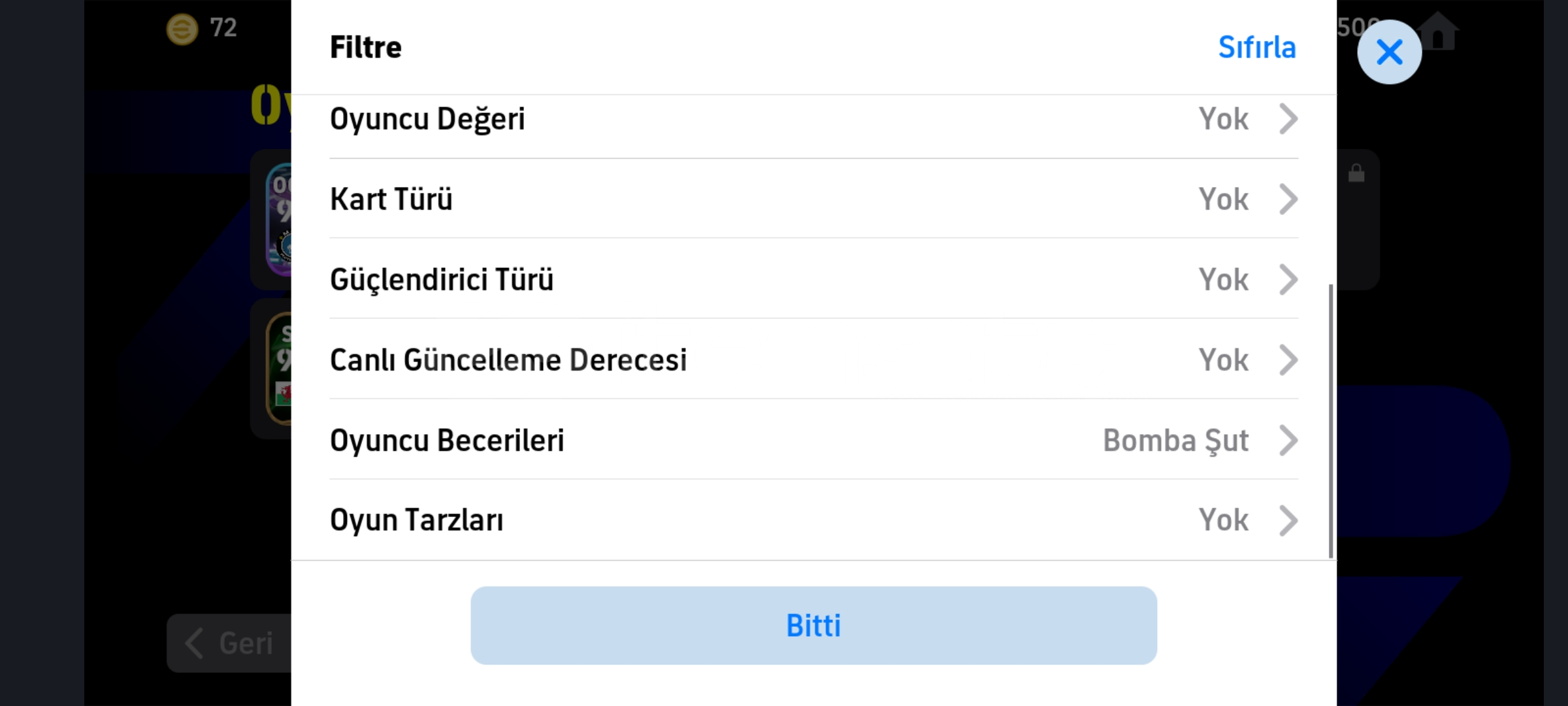Reset filters with Sıfırla link
The height and width of the screenshot is (706, 1568).
coord(1256,48)
